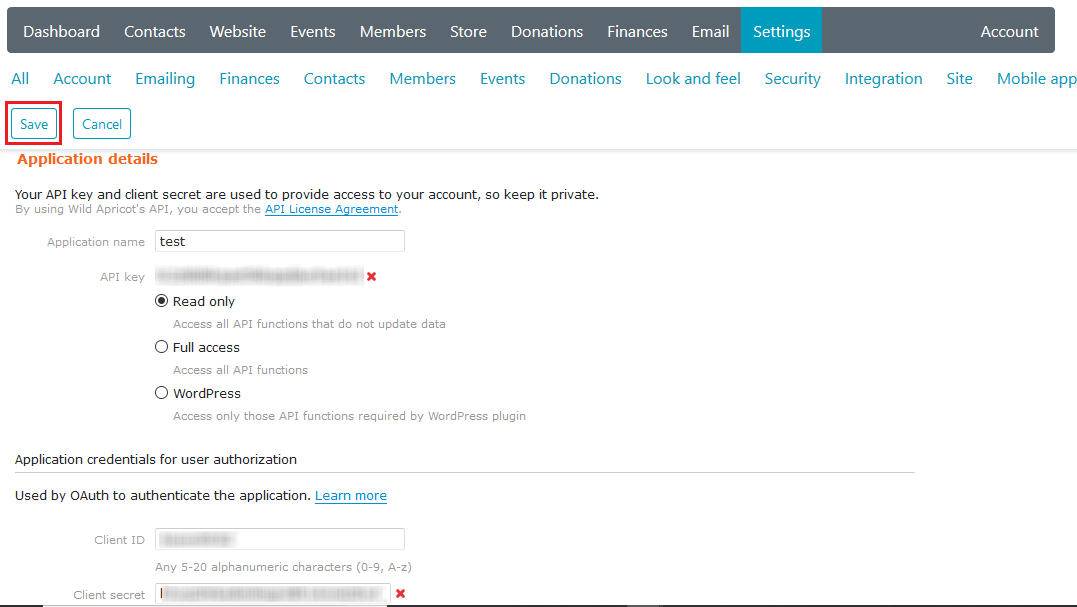Screen dimensions: 1077x607
Task: Cancel editing the application
Action: click(101, 123)
